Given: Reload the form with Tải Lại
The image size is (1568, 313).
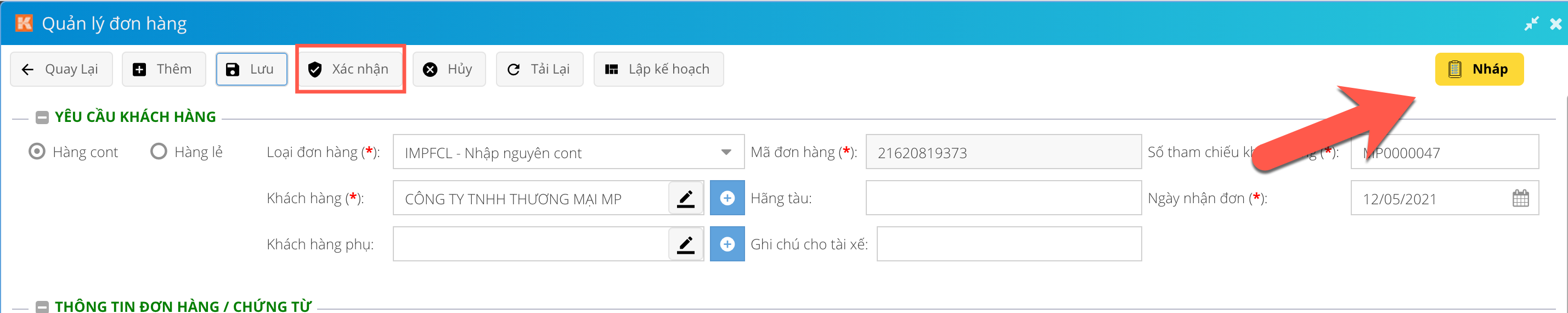Looking at the screenshot, I should [539, 69].
